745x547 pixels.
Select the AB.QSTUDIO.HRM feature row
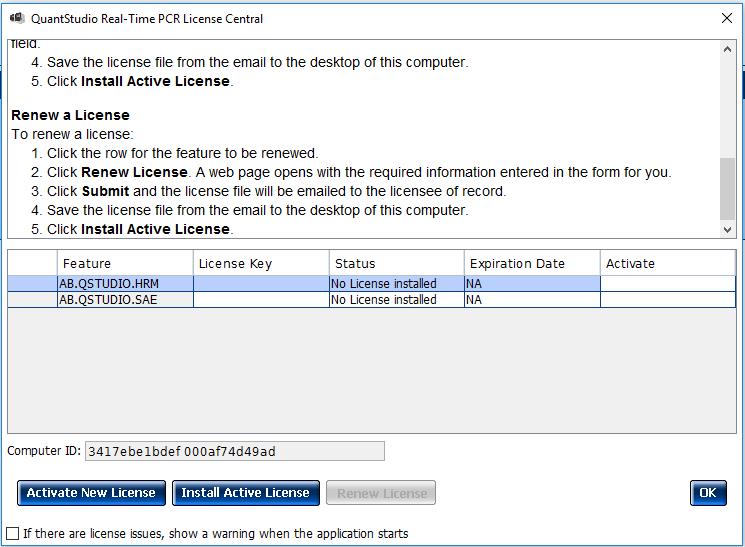(x=372, y=284)
